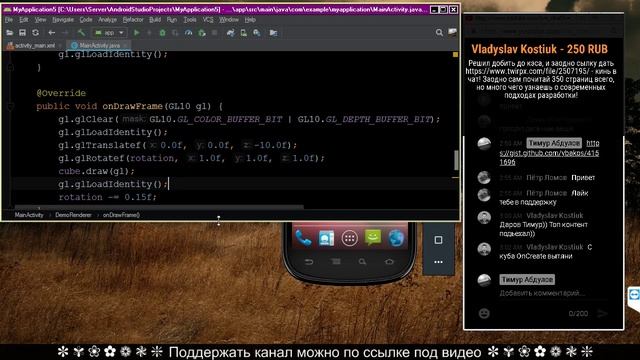Click the cube.draw(gl); code line

point(96,171)
